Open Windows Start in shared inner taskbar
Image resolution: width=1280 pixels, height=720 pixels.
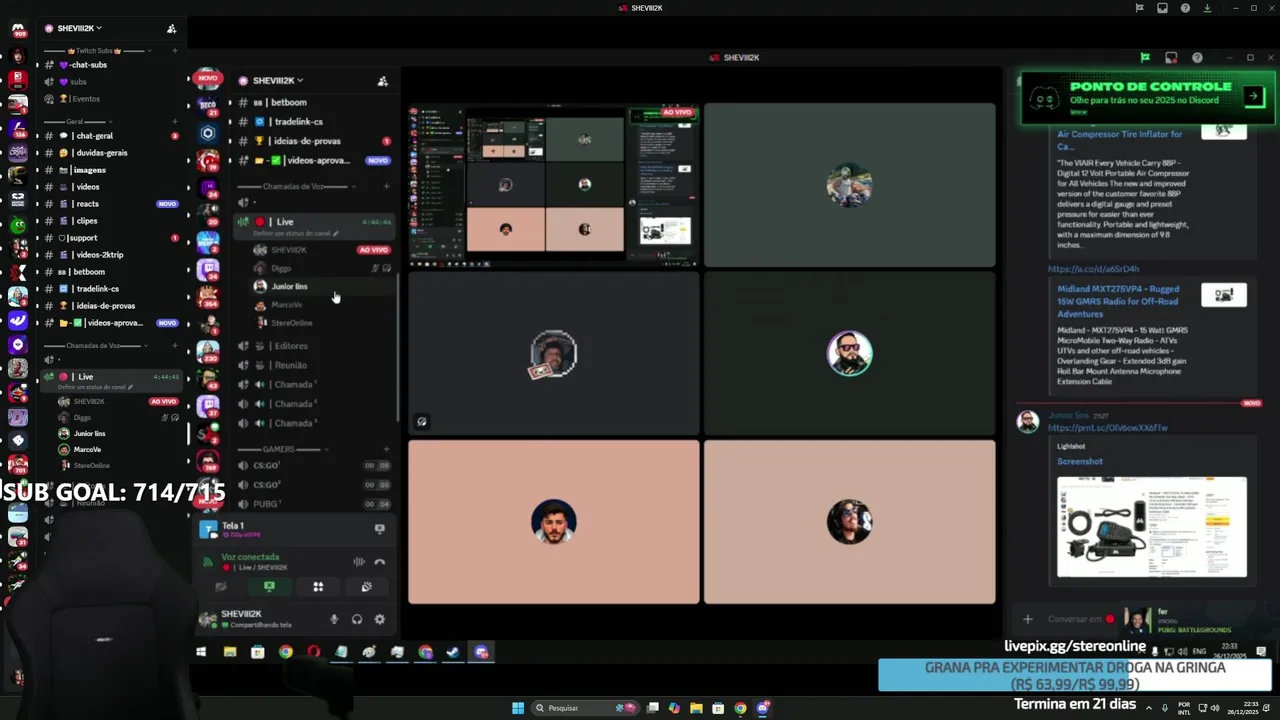click(x=201, y=652)
